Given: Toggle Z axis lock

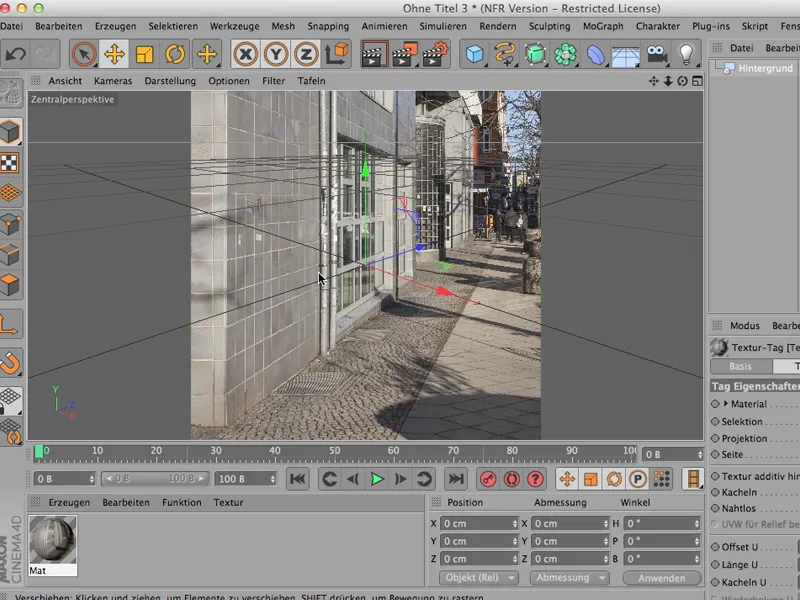Looking at the screenshot, I should 306,54.
